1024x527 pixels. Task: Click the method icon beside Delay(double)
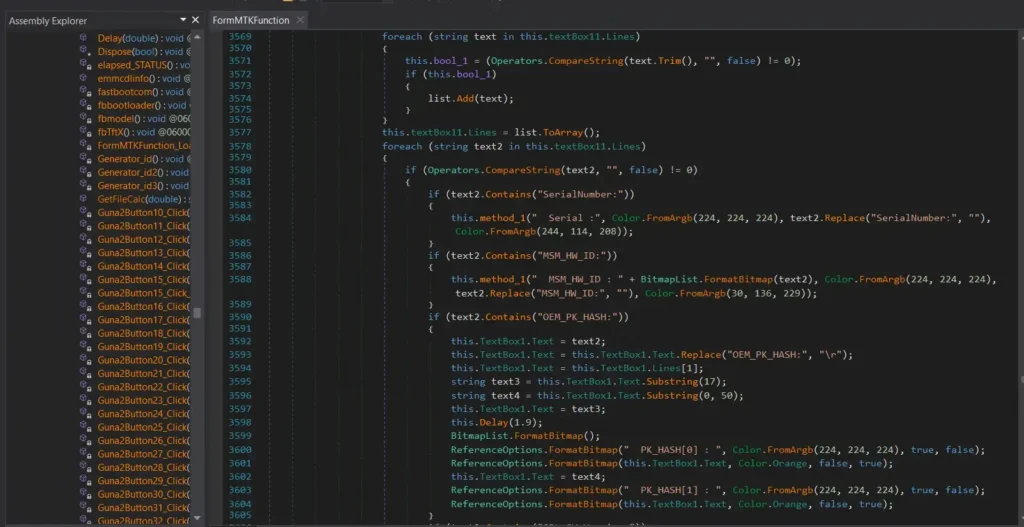pos(84,38)
